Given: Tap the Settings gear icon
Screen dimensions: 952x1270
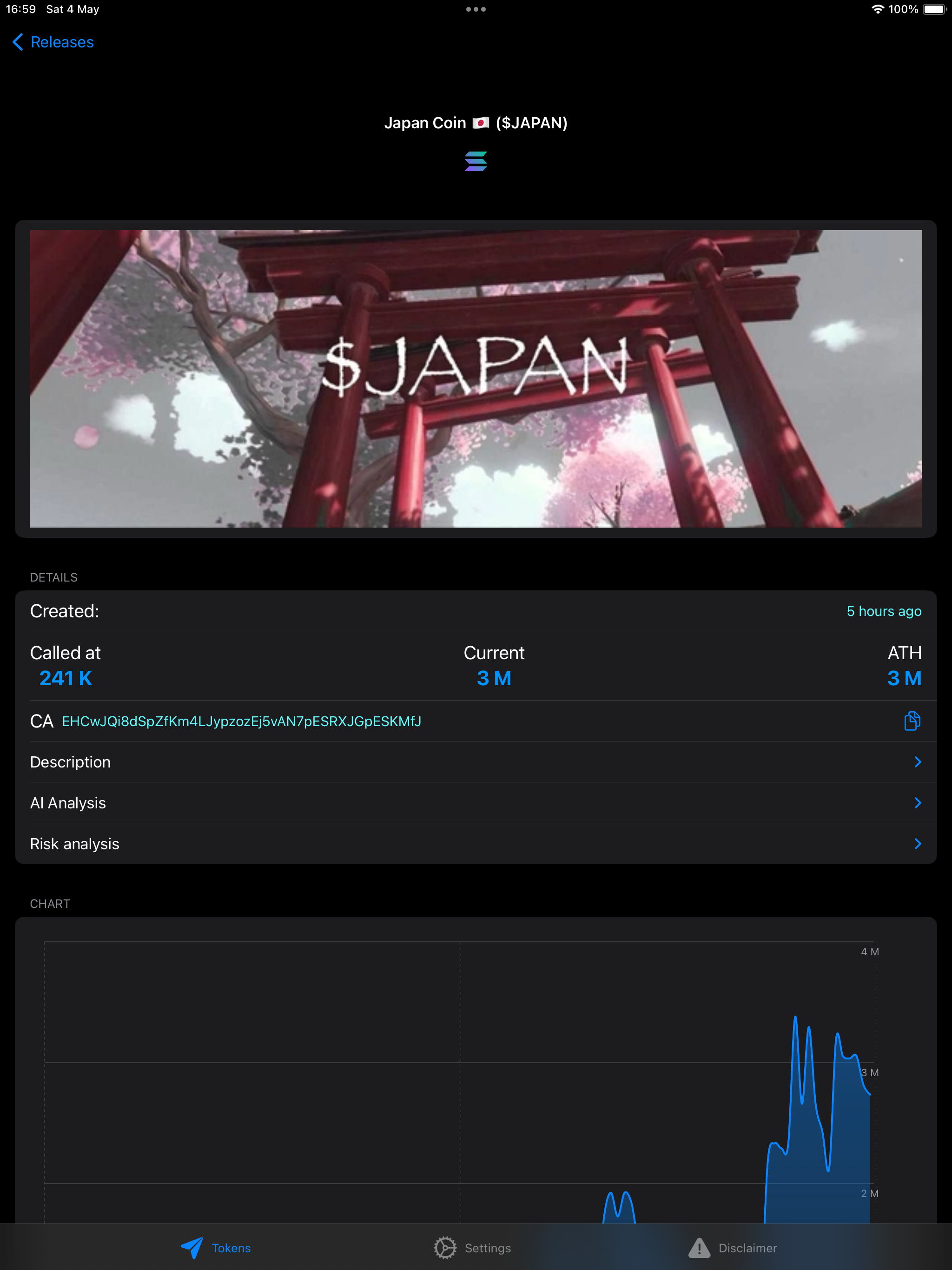Looking at the screenshot, I should pyautogui.click(x=445, y=1248).
